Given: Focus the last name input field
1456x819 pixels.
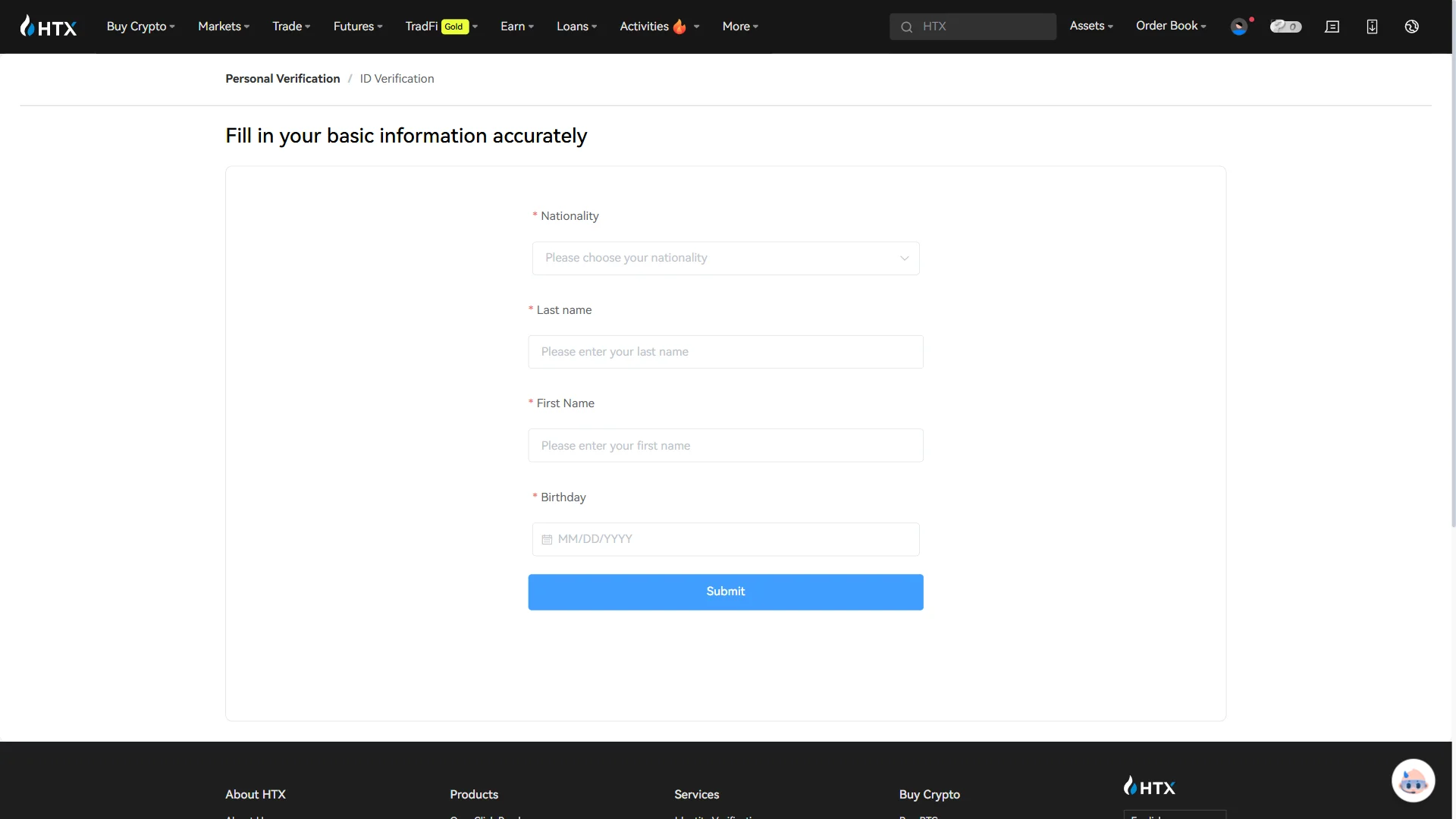Looking at the screenshot, I should 726,352.
